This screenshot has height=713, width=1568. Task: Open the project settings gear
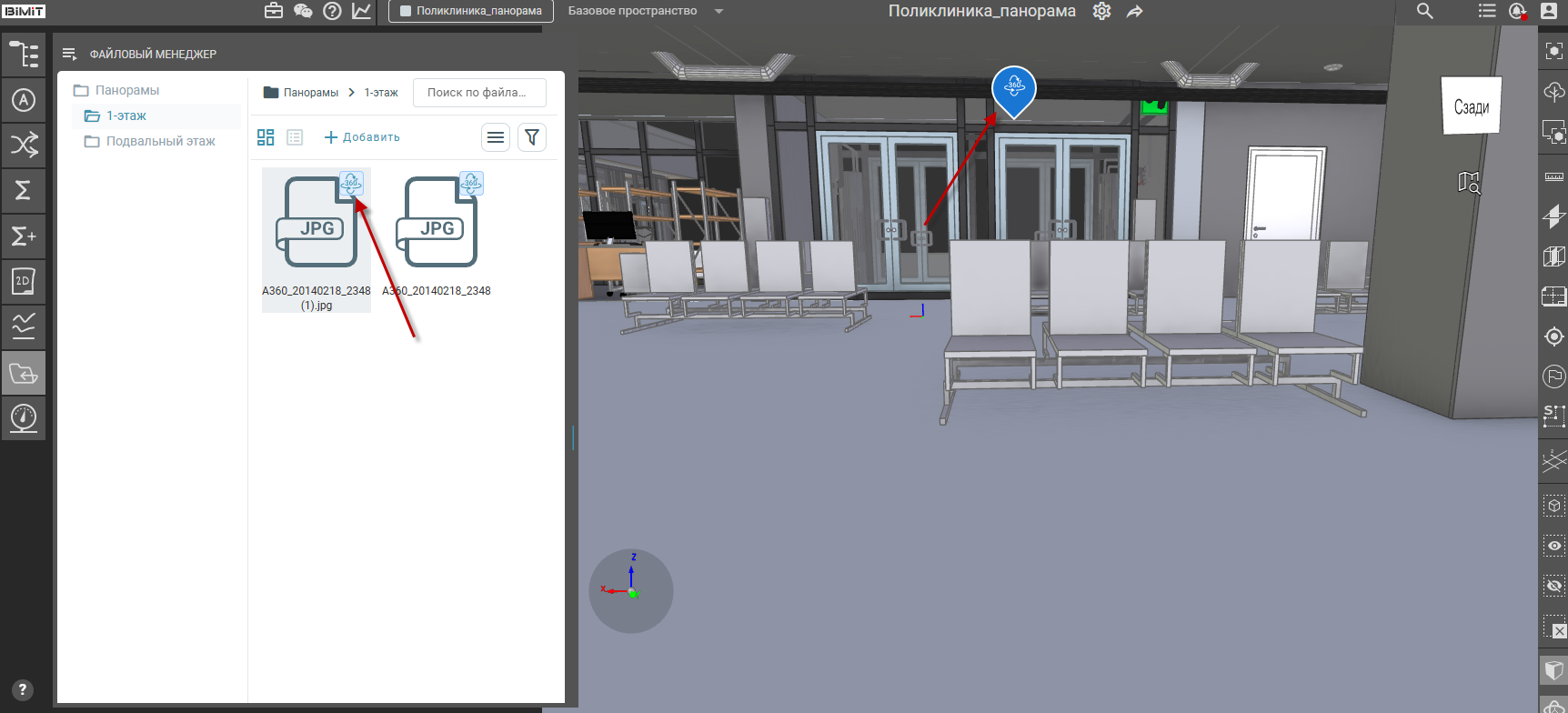[x=1101, y=11]
